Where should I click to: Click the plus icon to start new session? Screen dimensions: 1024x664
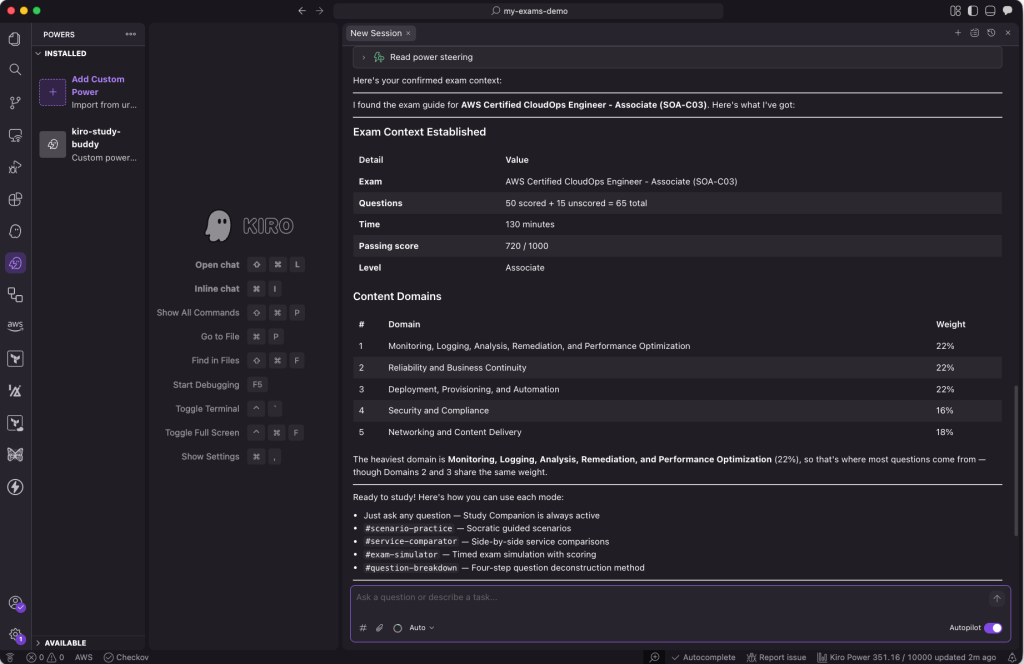957,33
